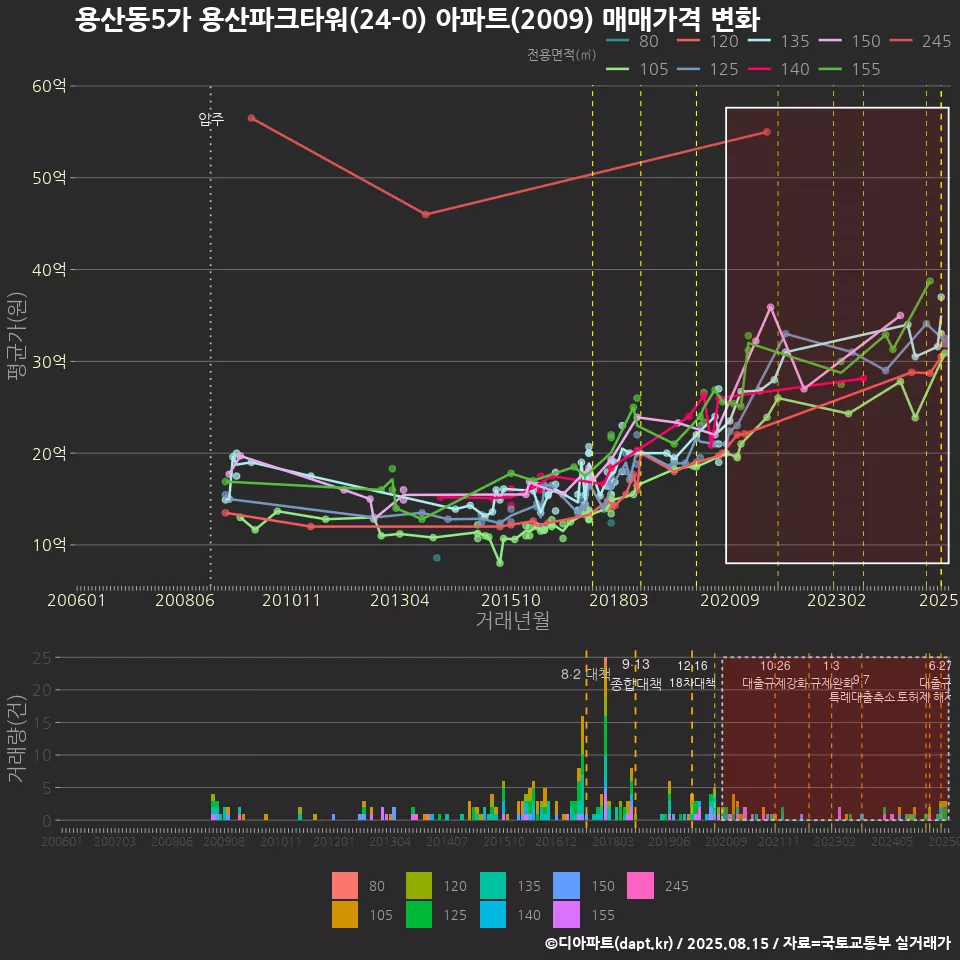Screen dimensions: 960x960
Task: Click the 8·2 대책 policy annotation
Action: pos(586,674)
